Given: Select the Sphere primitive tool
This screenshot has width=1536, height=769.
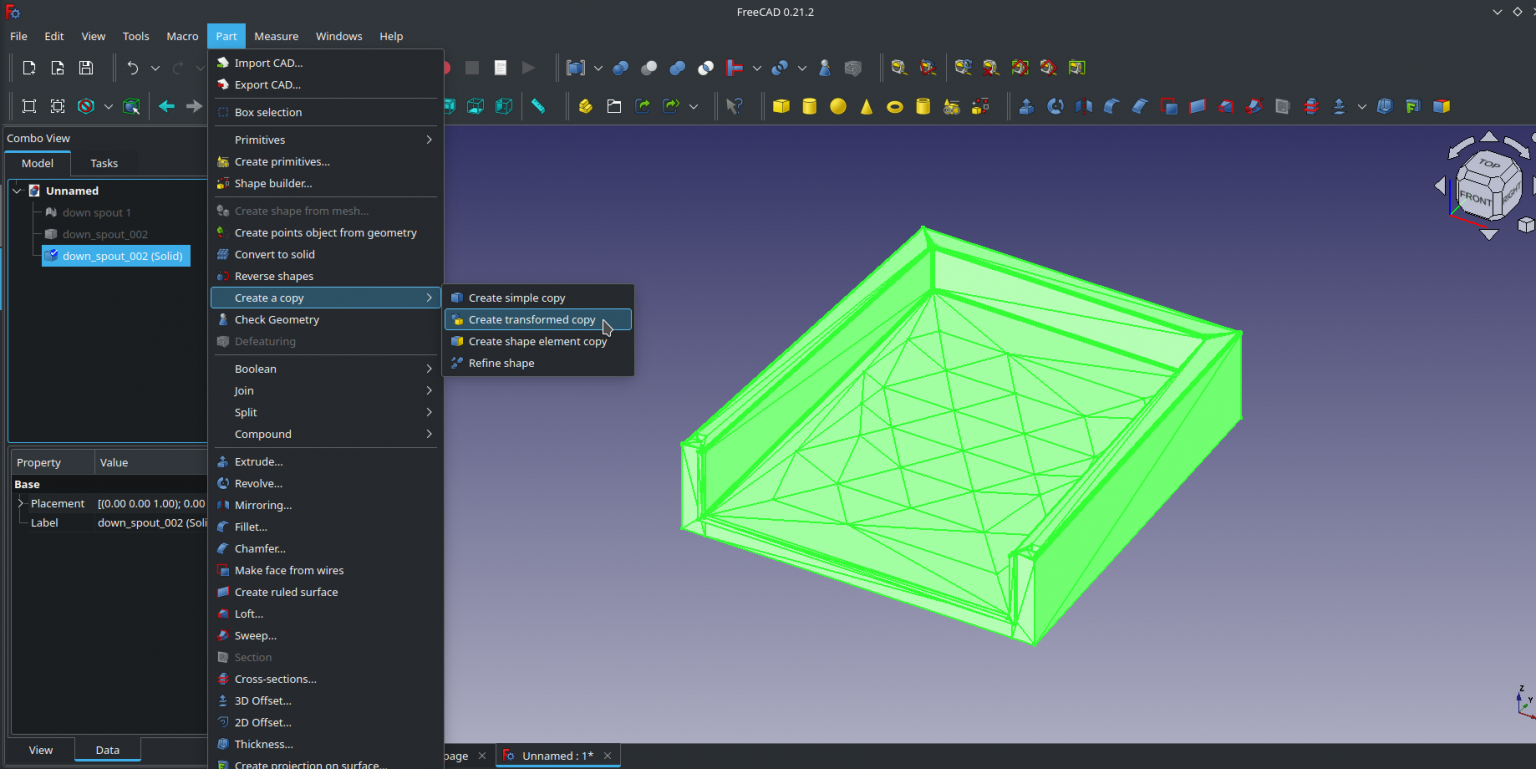Looking at the screenshot, I should pos(838,106).
